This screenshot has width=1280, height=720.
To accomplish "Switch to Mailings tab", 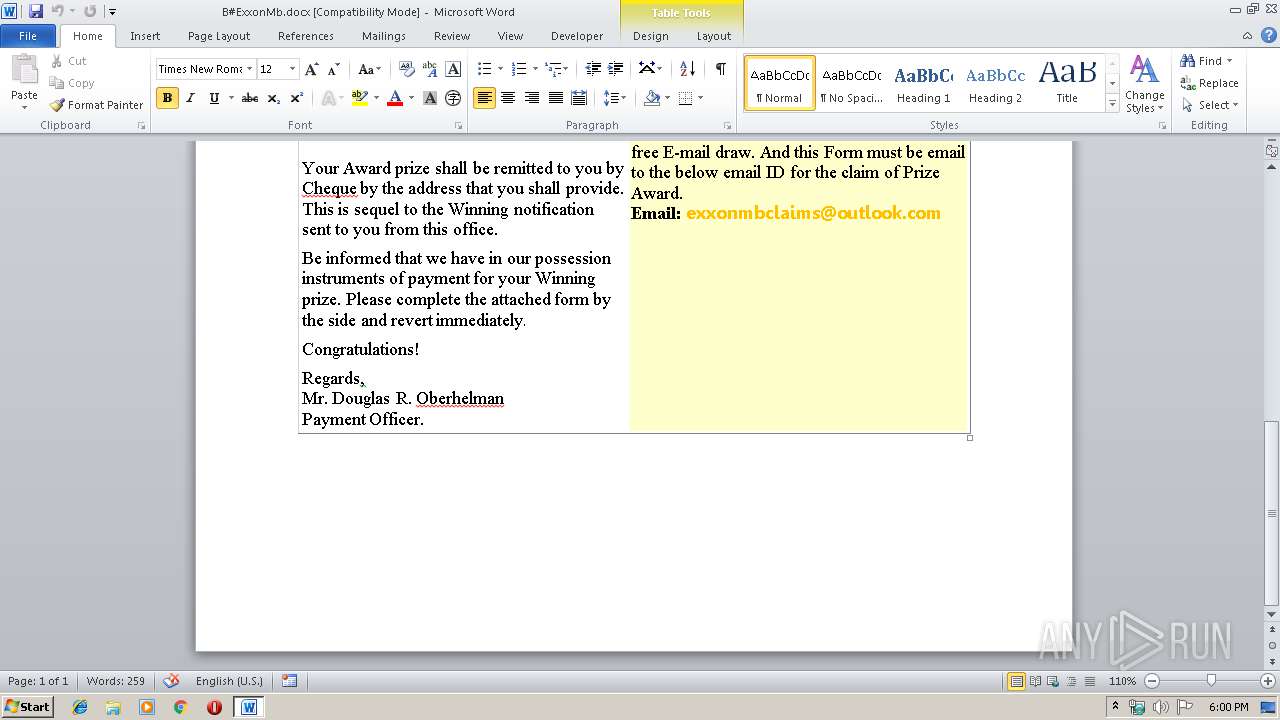I will click(x=384, y=36).
